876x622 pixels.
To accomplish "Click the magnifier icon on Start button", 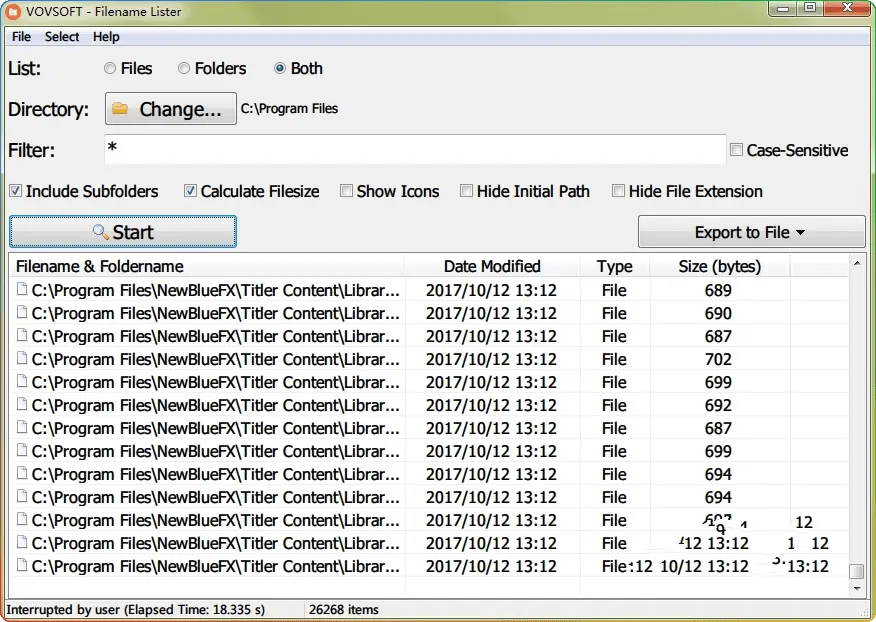I will tap(101, 231).
